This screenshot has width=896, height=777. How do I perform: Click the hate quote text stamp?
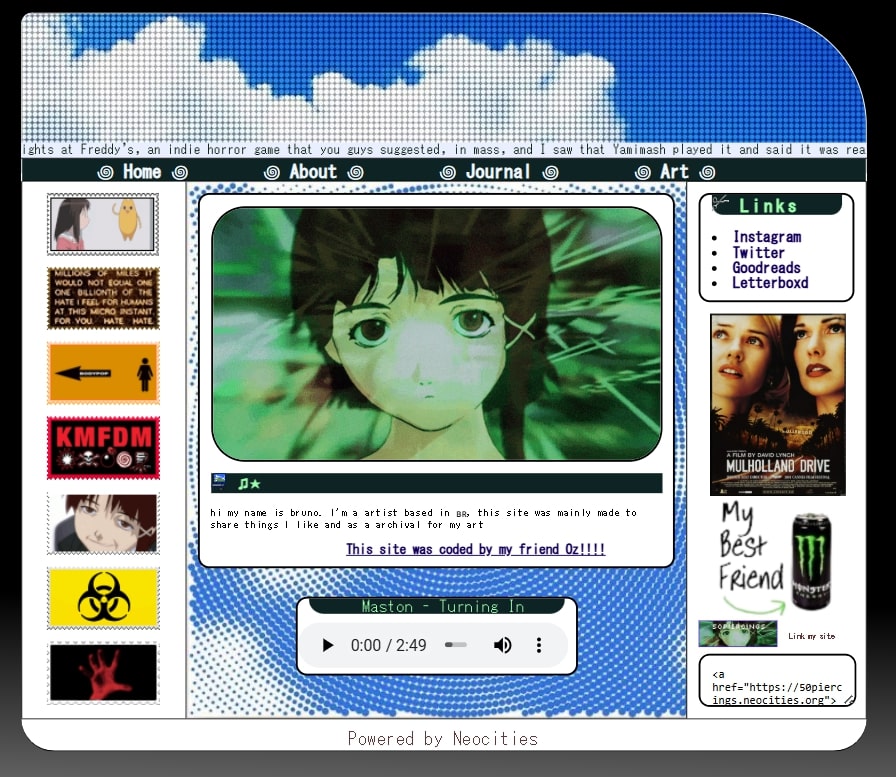(x=103, y=298)
